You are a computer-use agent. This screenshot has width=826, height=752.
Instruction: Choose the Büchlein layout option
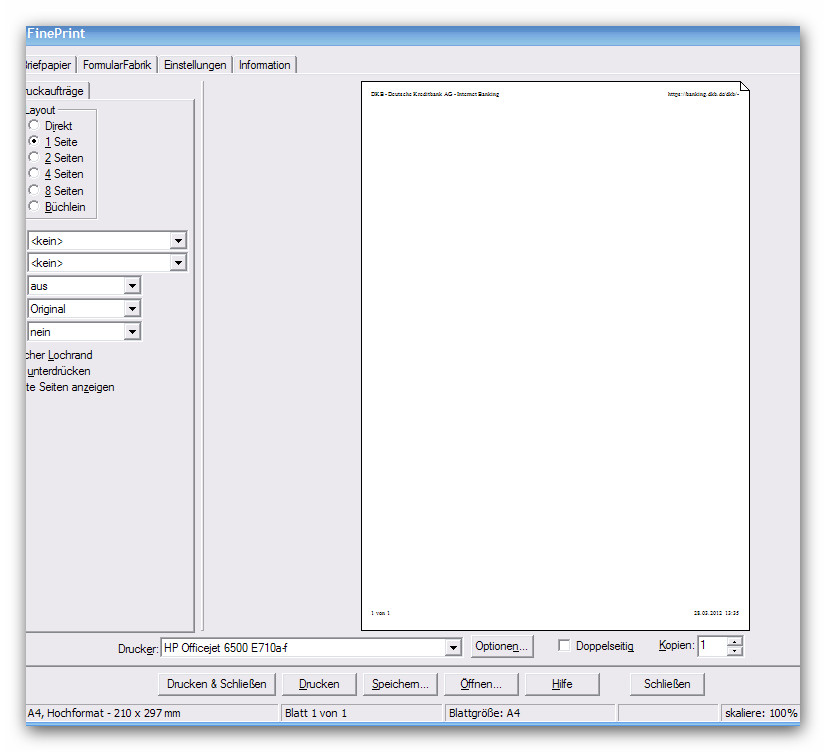[34, 207]
